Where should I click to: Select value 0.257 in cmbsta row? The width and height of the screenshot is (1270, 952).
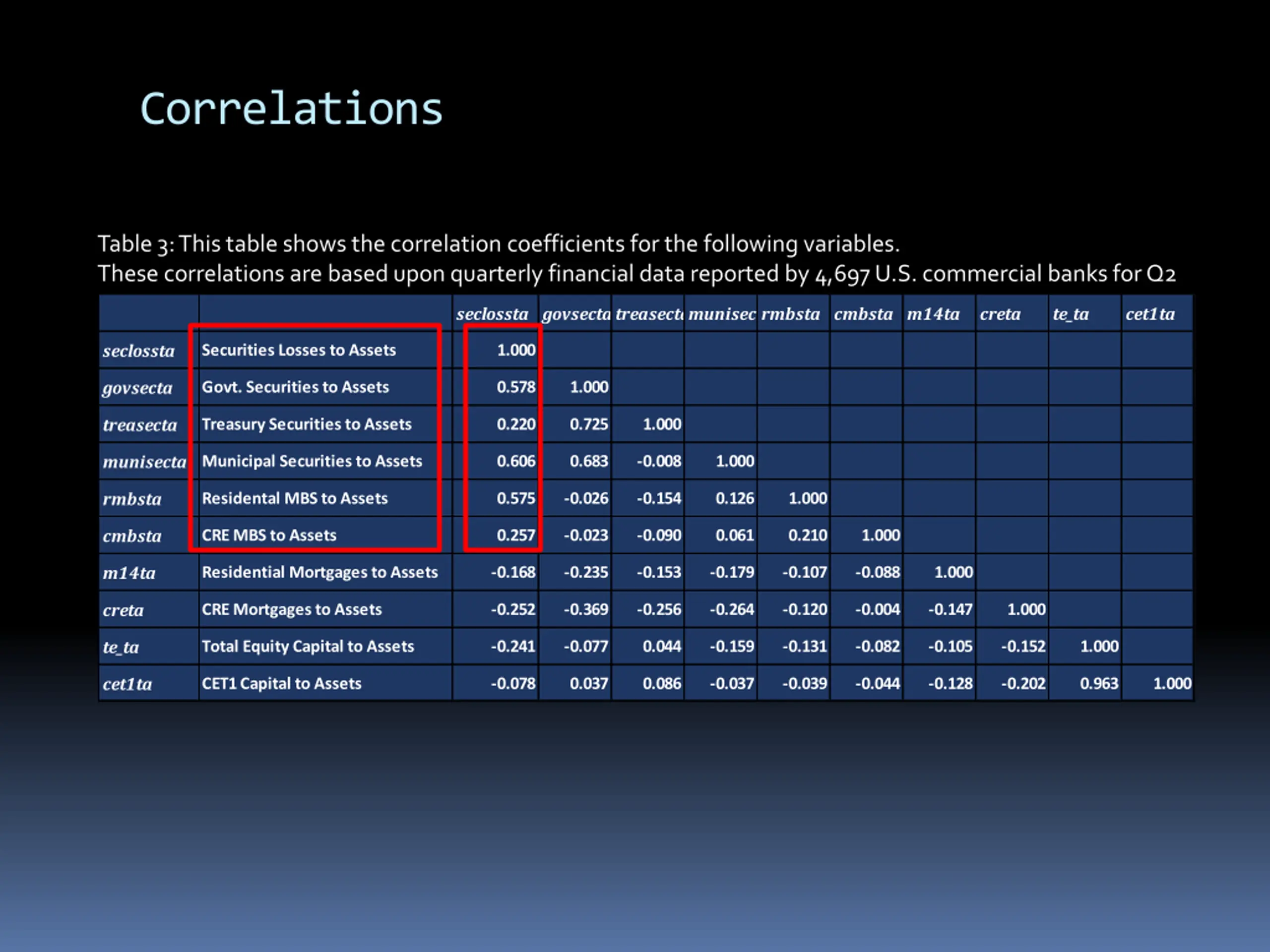(x=516, y=535)
